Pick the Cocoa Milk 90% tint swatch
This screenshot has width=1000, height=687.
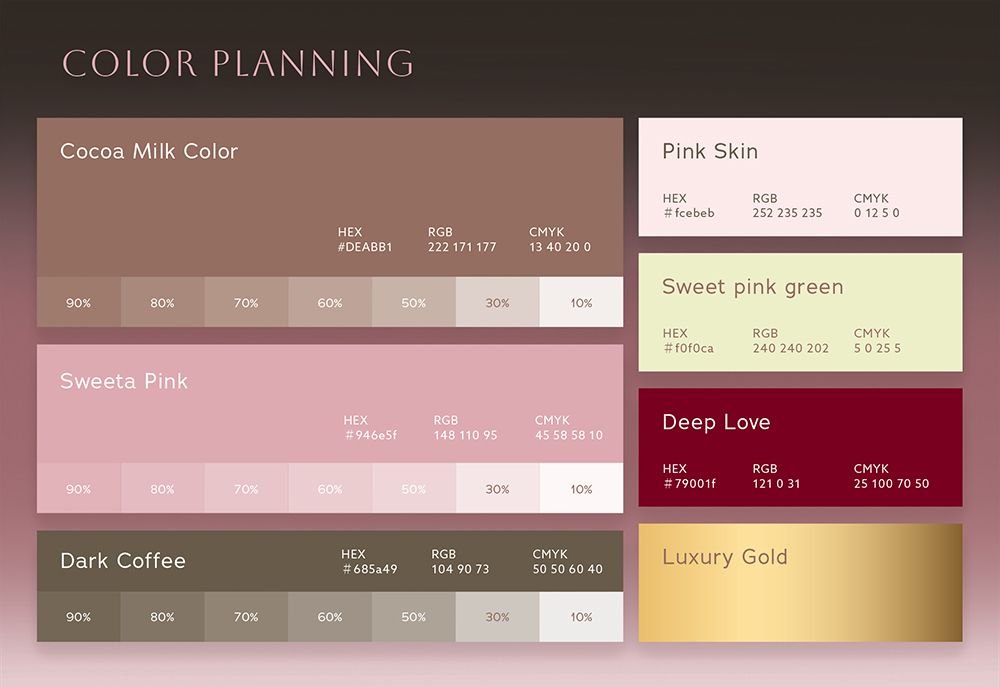(x=79, y=302)
